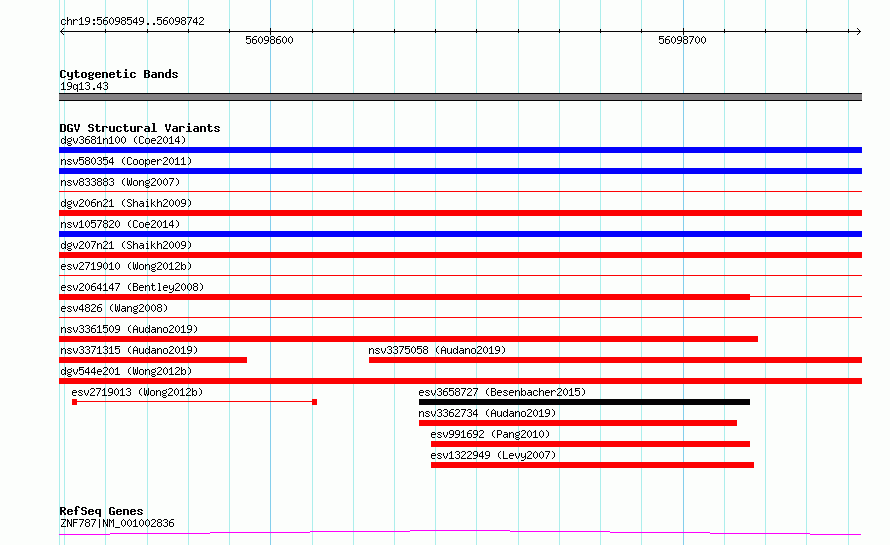Viewport: 890px width, 545px height.
Task: Select the nsv1057820 (Coe2014) variant label
Action: click(120, 224)
